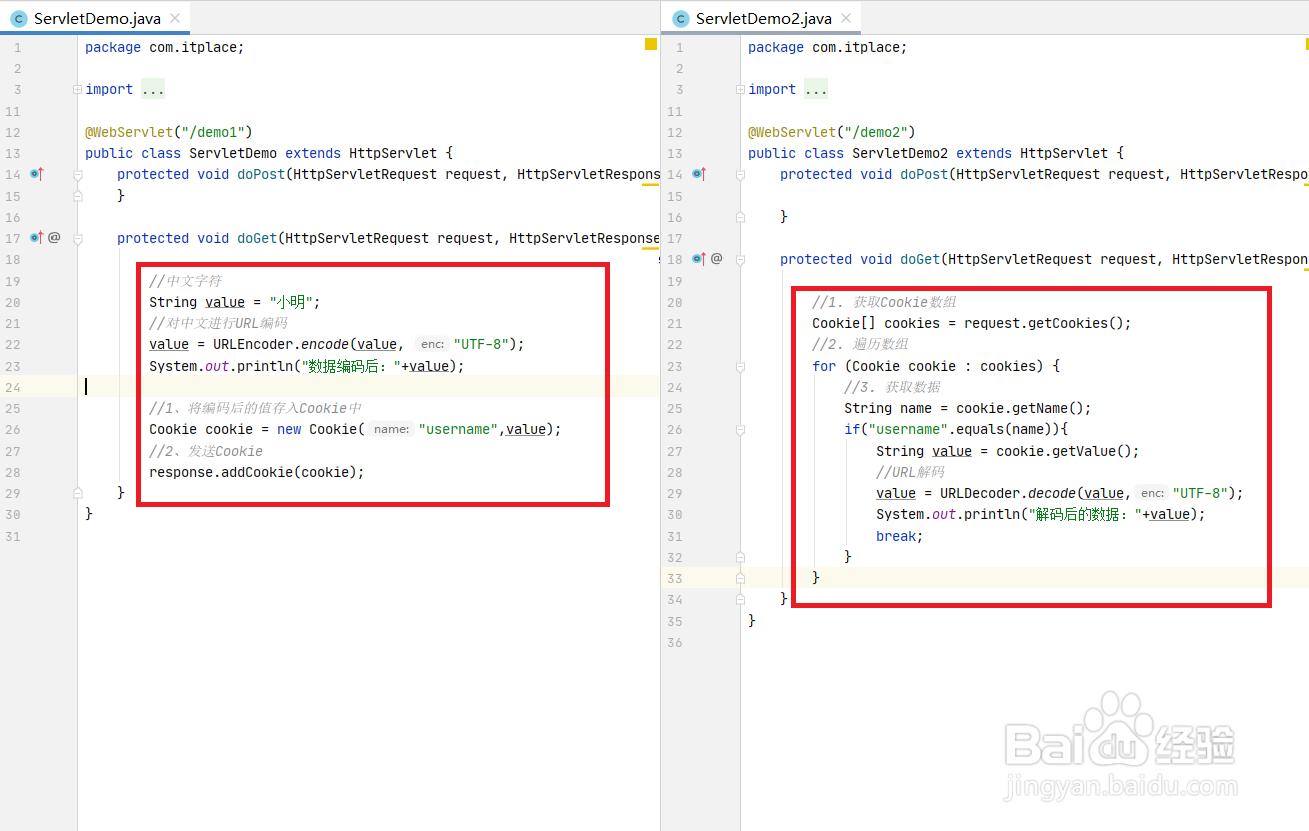Viewport: 1309px width, 831px height.
Task: Click fold end marker on ServletDemo line 29
Action: coord(77,493)
